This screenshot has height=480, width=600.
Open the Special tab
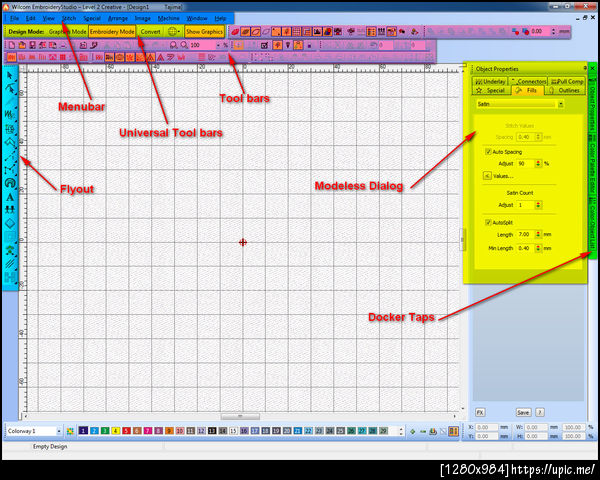(x=491, y=90)
